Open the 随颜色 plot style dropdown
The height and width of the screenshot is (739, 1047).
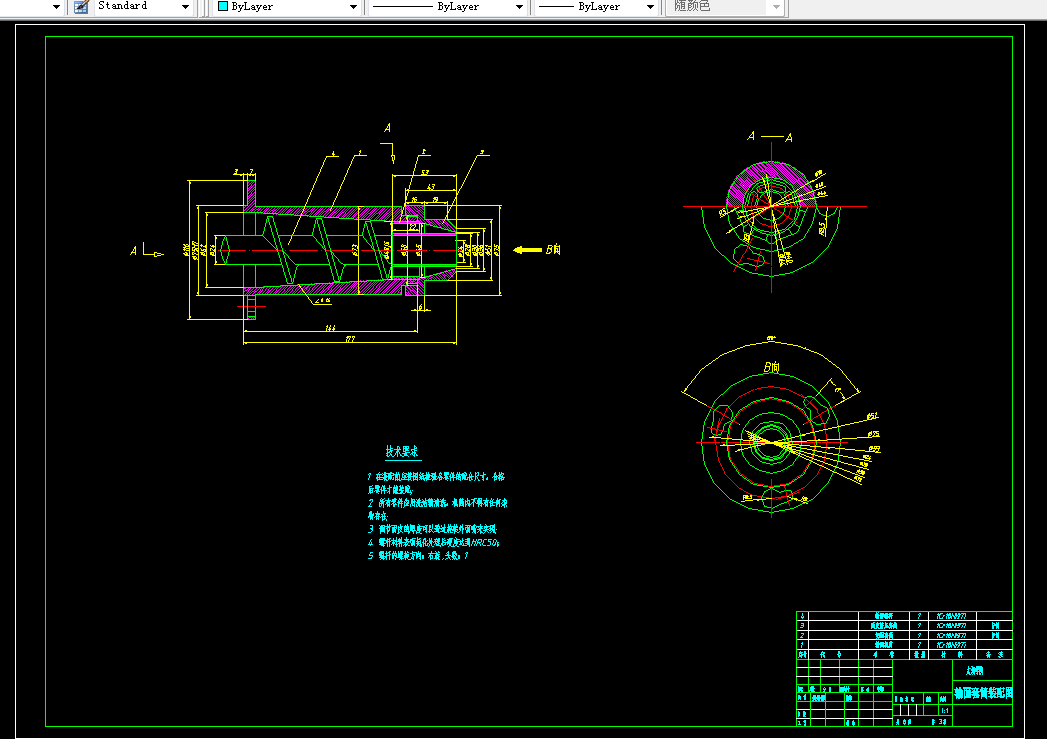[x=726, y=7]
